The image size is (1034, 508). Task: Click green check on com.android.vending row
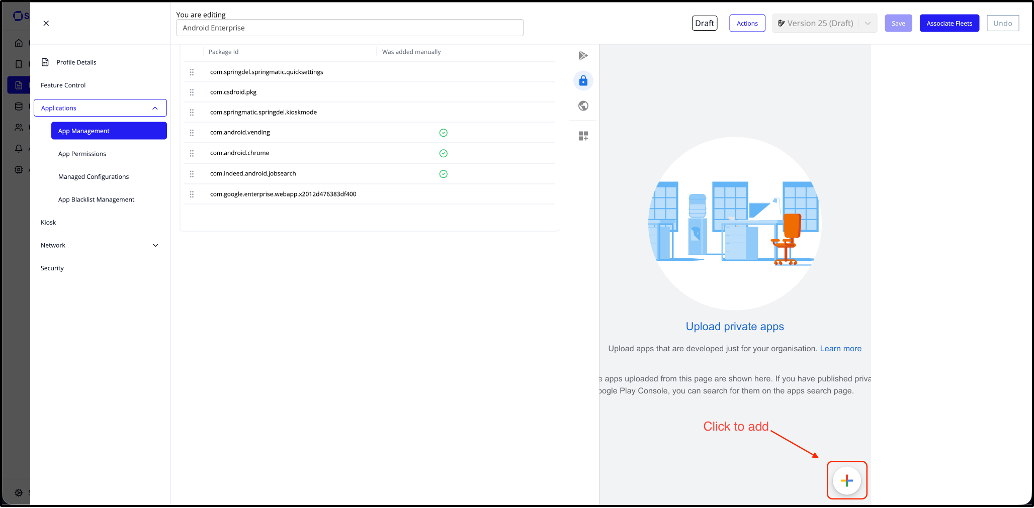click(443, 133)
